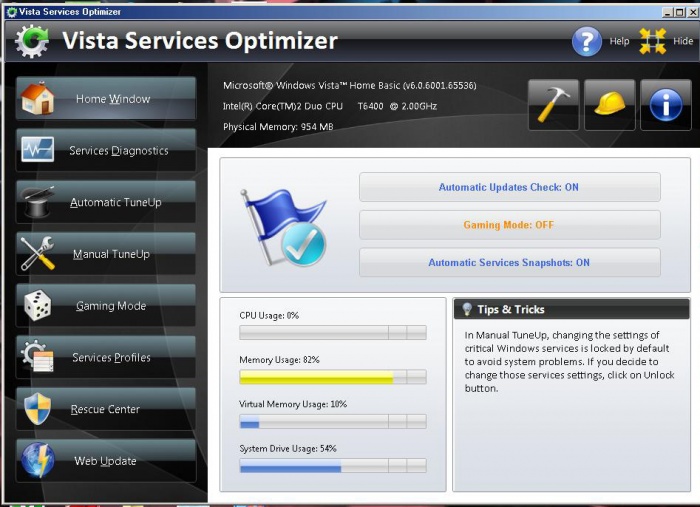Open Web Update sidebar label

click(x=105, y=461)
